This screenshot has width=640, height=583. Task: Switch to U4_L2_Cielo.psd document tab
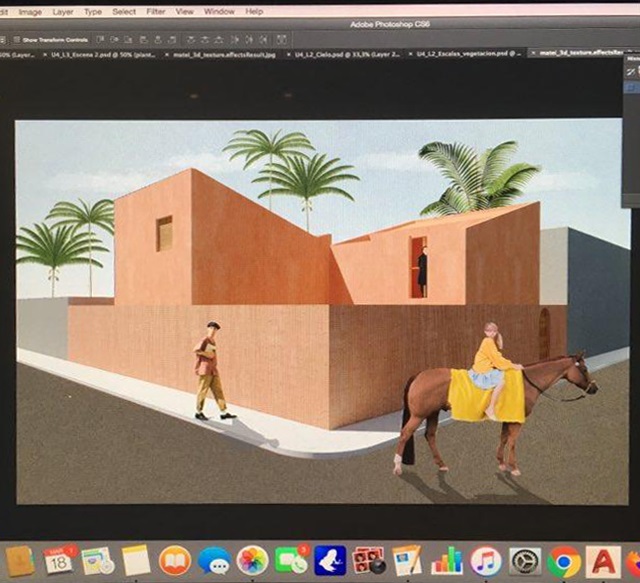point(332,53)
